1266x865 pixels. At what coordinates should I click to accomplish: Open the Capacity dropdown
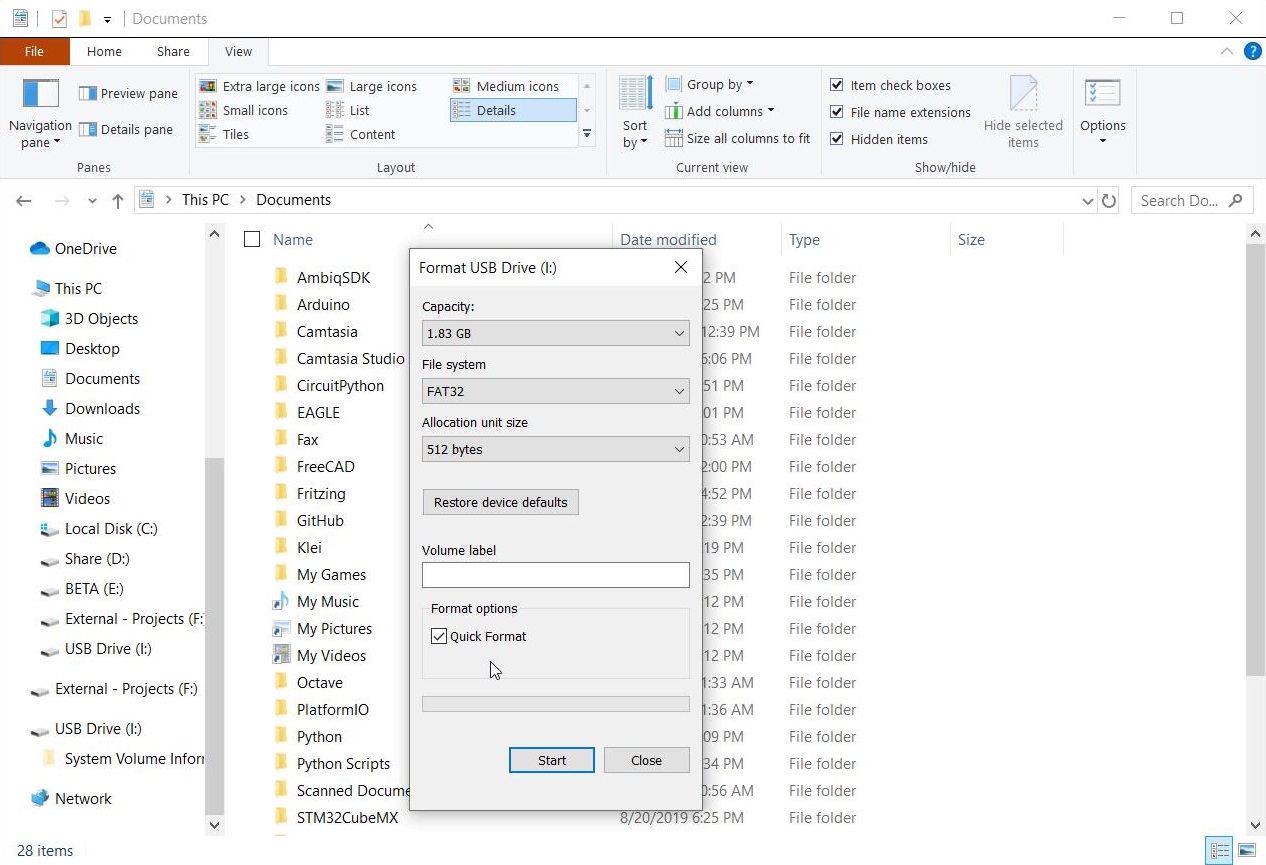555,334
